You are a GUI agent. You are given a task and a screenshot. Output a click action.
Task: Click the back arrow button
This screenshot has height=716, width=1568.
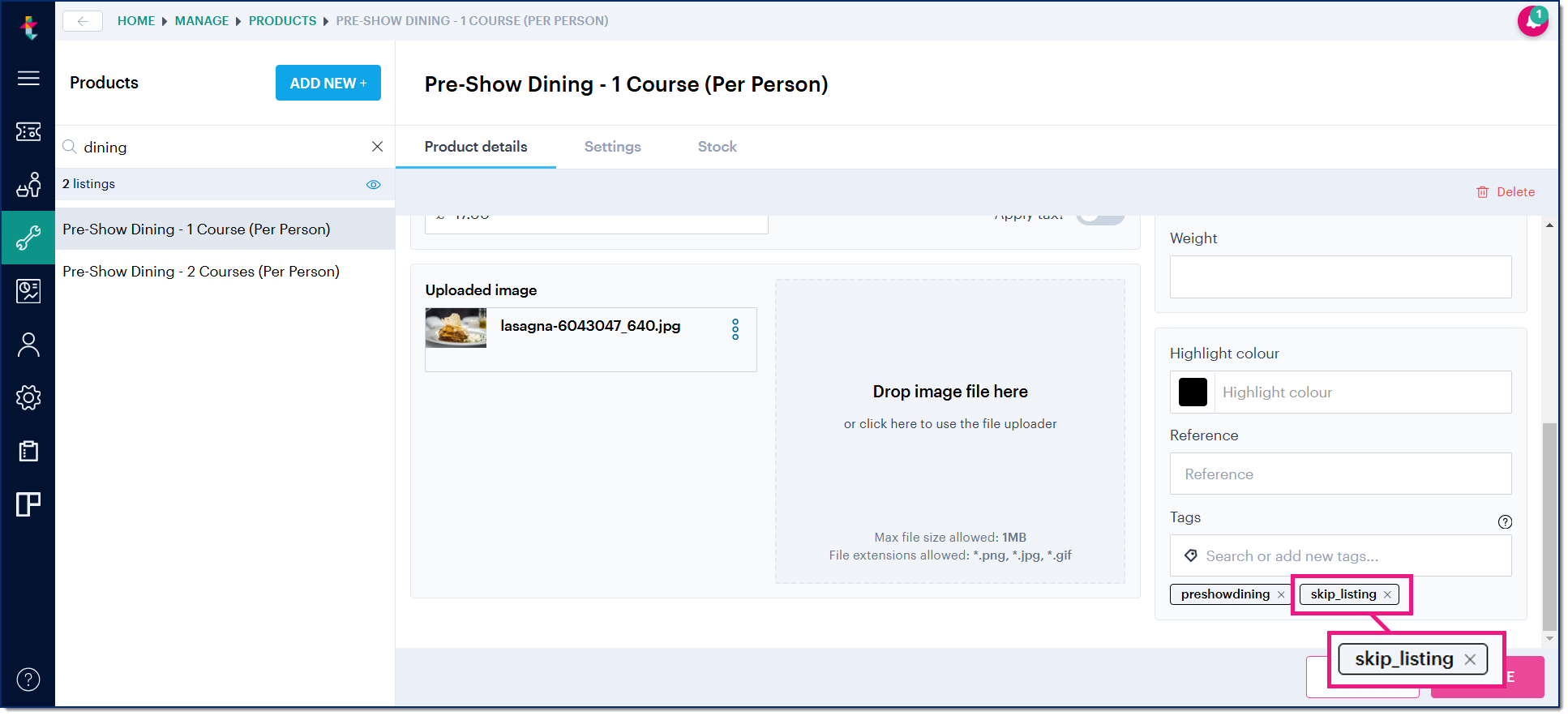[x=83, y=21]
